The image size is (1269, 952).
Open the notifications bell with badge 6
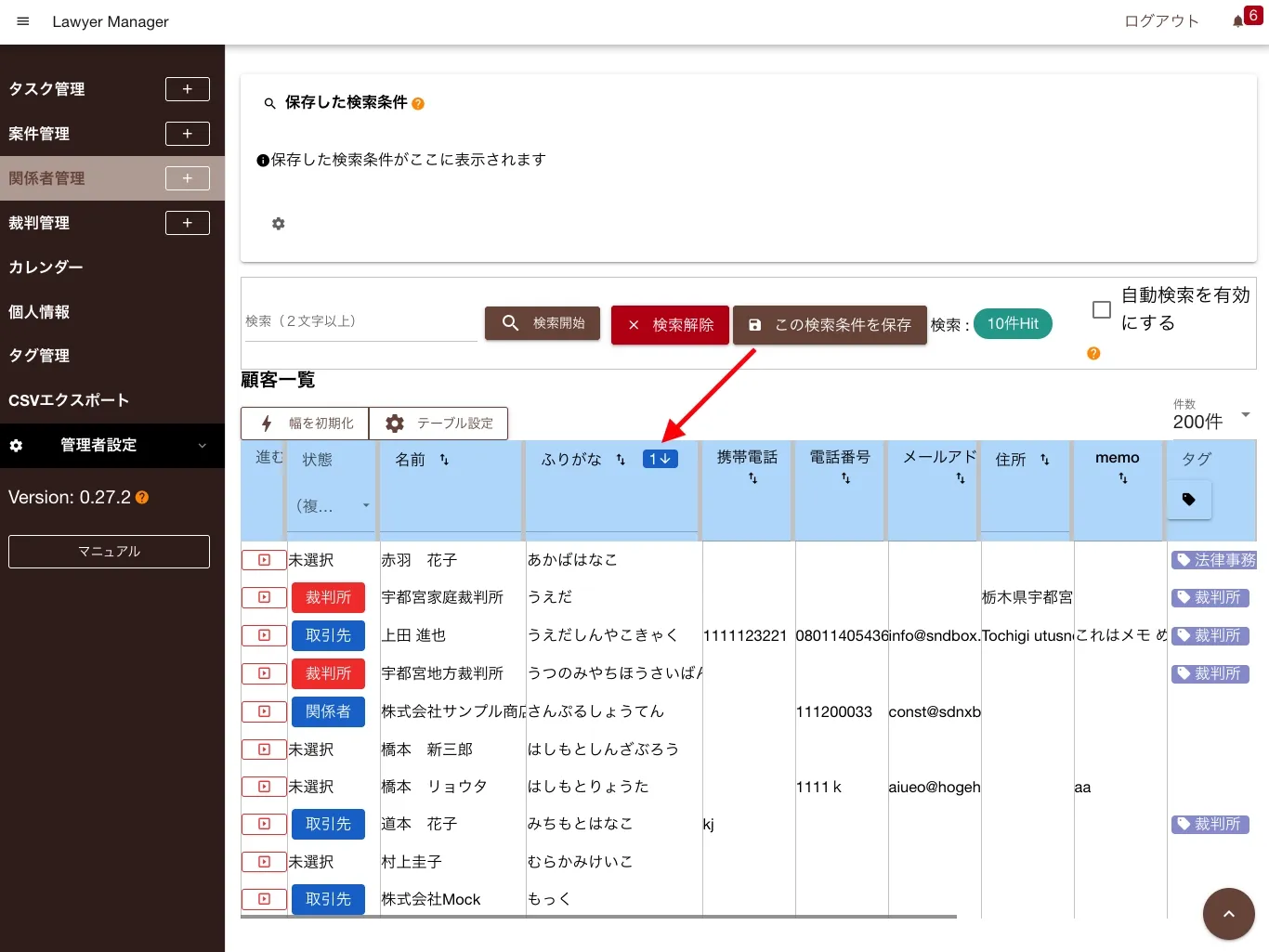coord(1237,21)
